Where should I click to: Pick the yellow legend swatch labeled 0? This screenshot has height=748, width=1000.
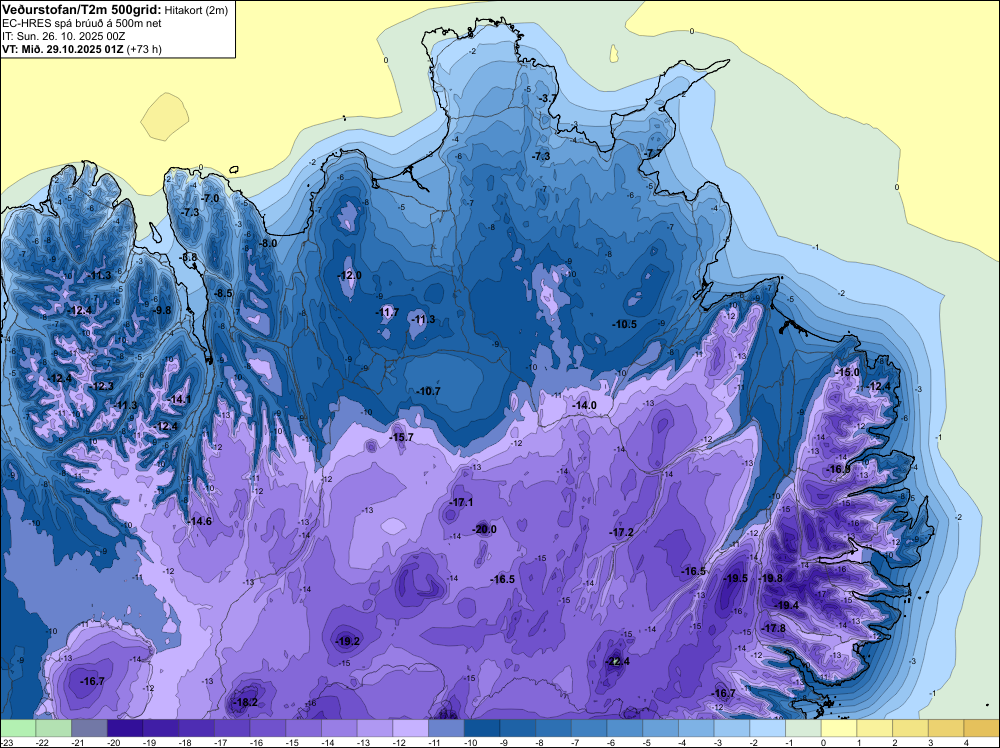(839, 728)
